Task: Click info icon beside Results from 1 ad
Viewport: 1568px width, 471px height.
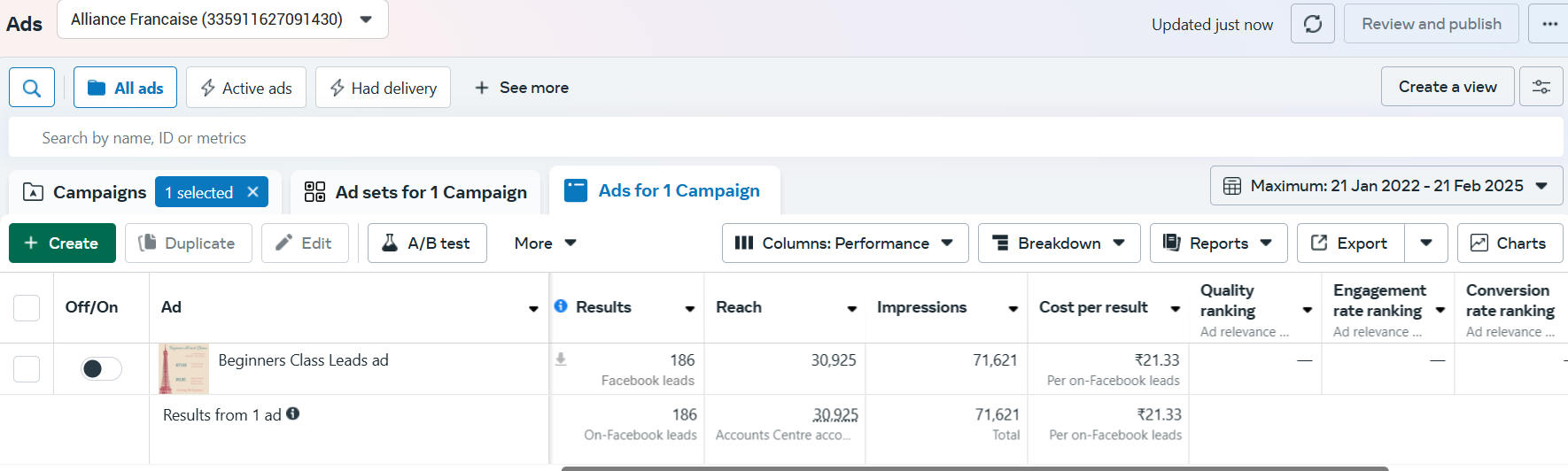Action: [293, 413]
